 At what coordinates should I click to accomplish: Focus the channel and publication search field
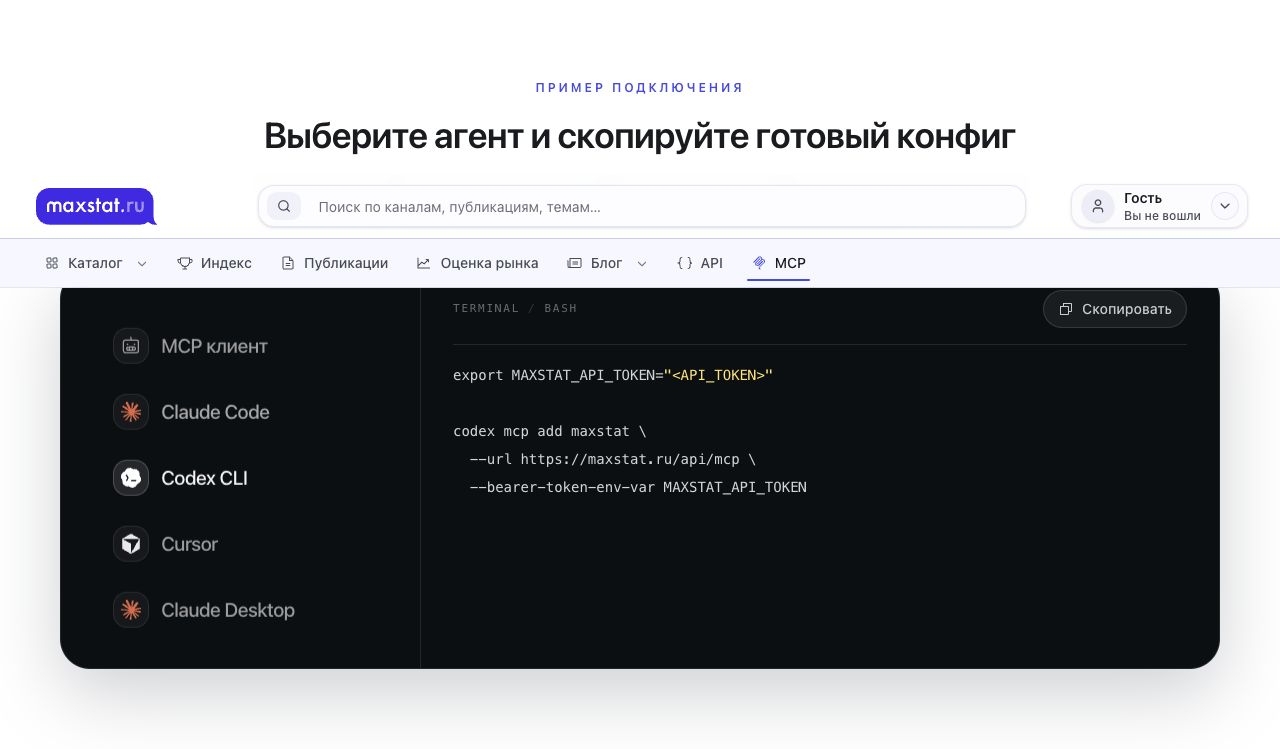[x=642, y=207]
